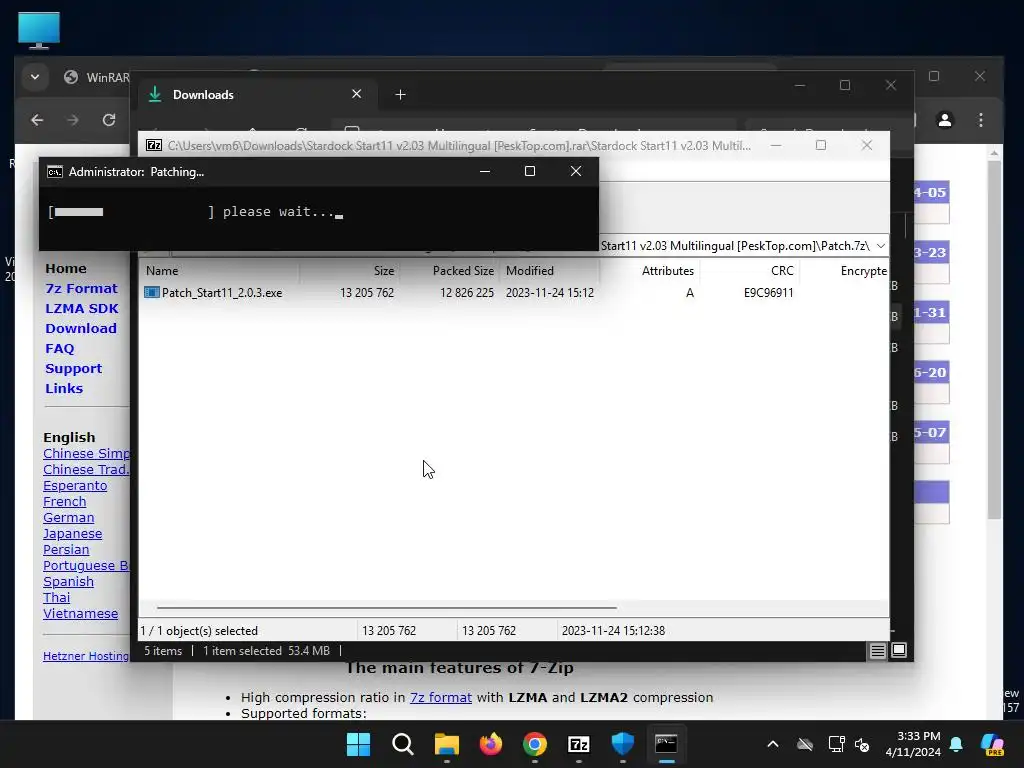Screen dimensions: 1024x768
Task: Open Windows Security shield on taskbar
Action: pyautogui.click(x=622, y=744)
